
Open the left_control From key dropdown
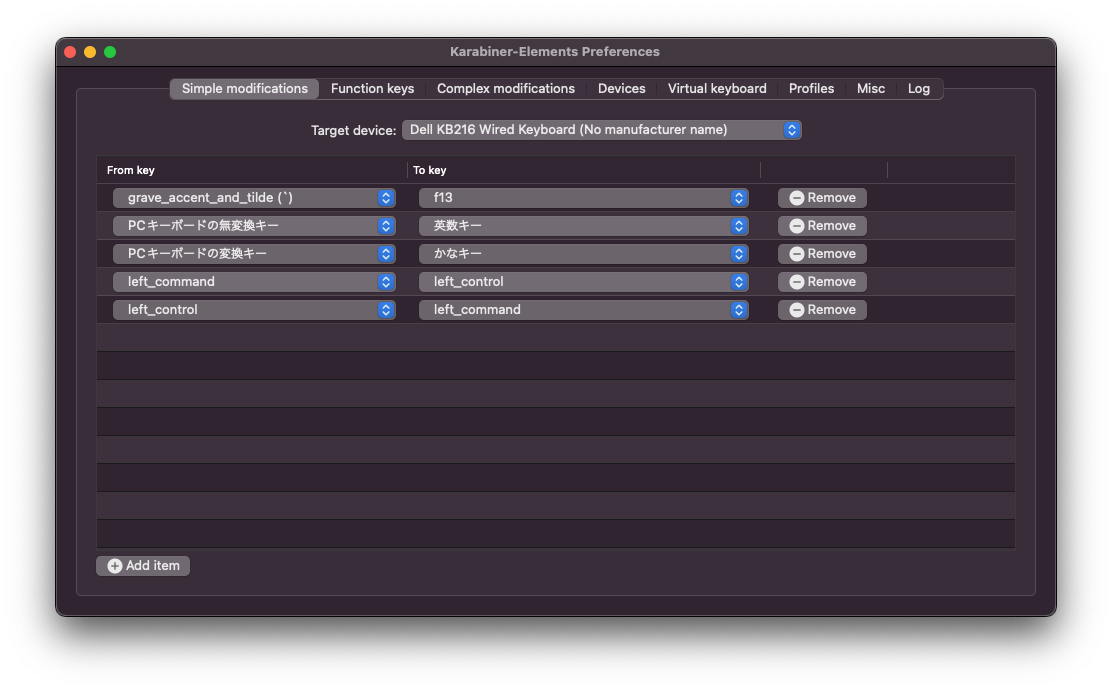pyautogui.click(x=254, y=310)
